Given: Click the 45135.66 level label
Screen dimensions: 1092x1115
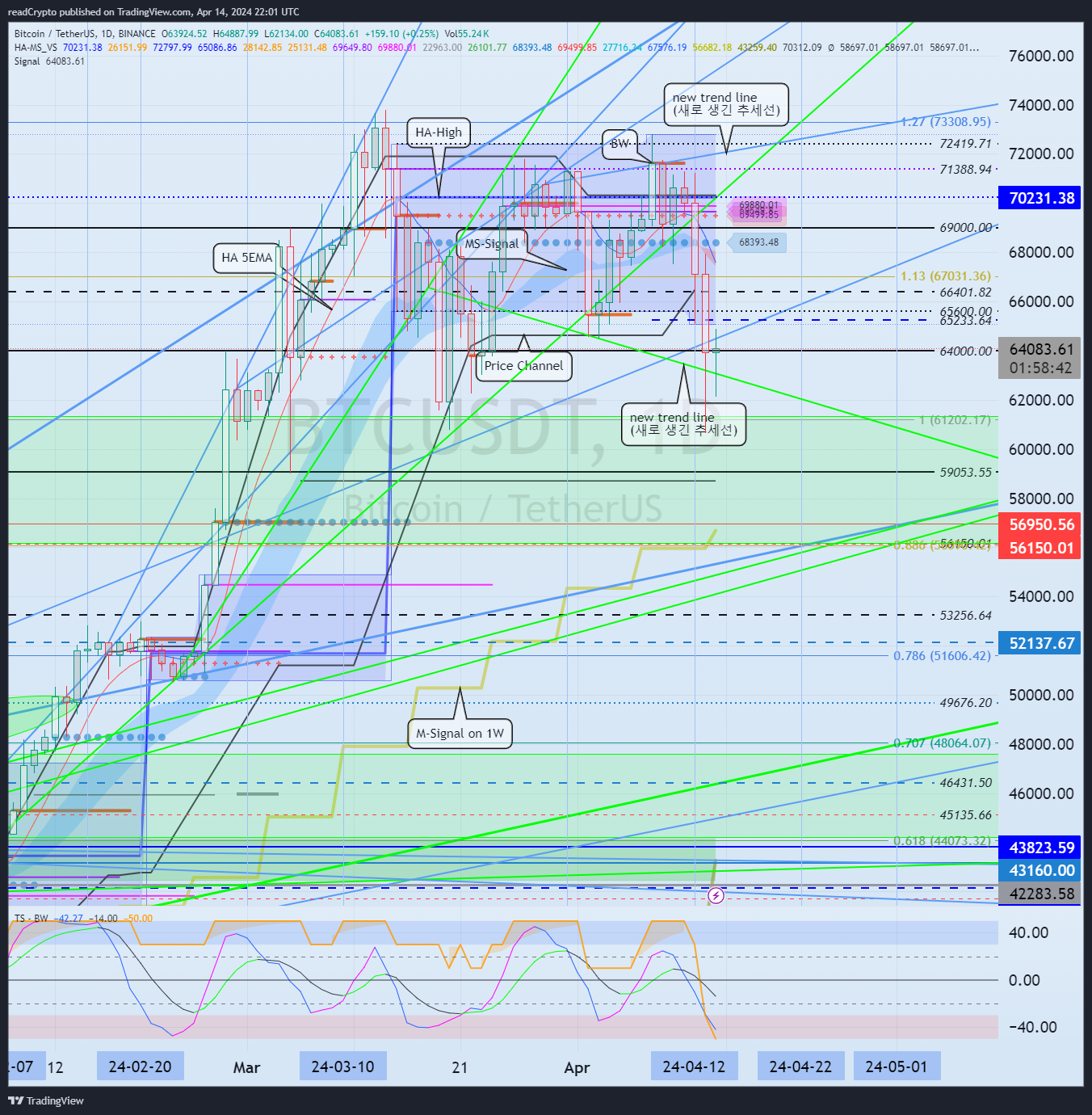Looking at the screenshot, I should pyautogui.click(x=966, y=815).
